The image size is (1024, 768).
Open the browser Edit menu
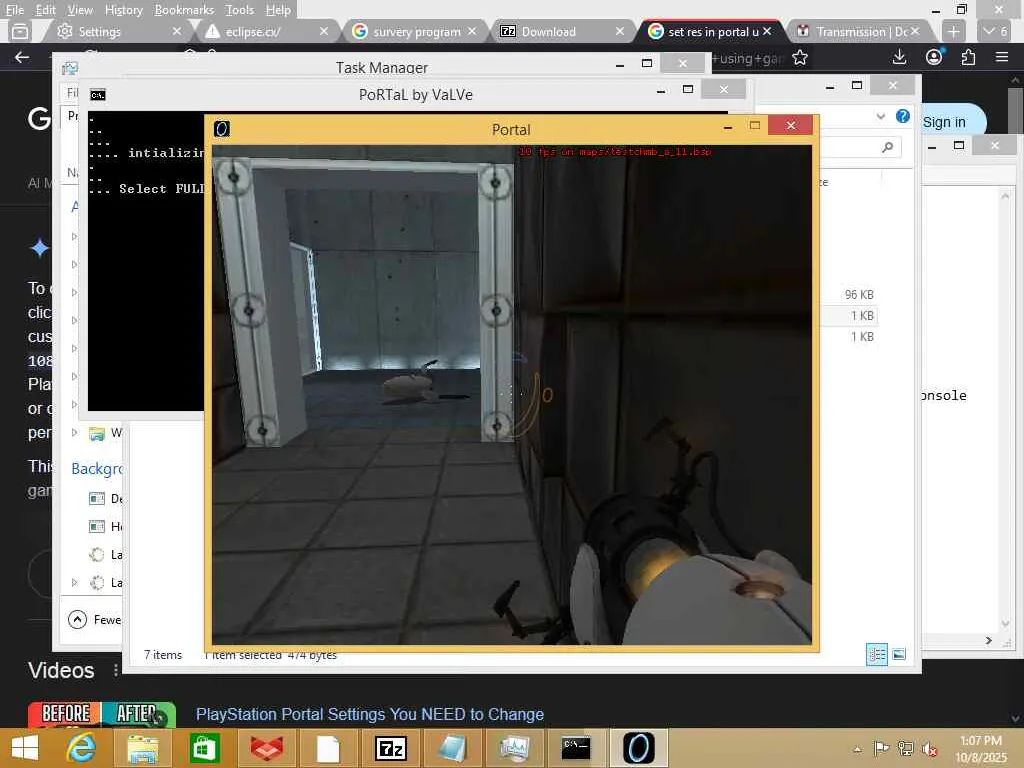[x=45, y=10]
